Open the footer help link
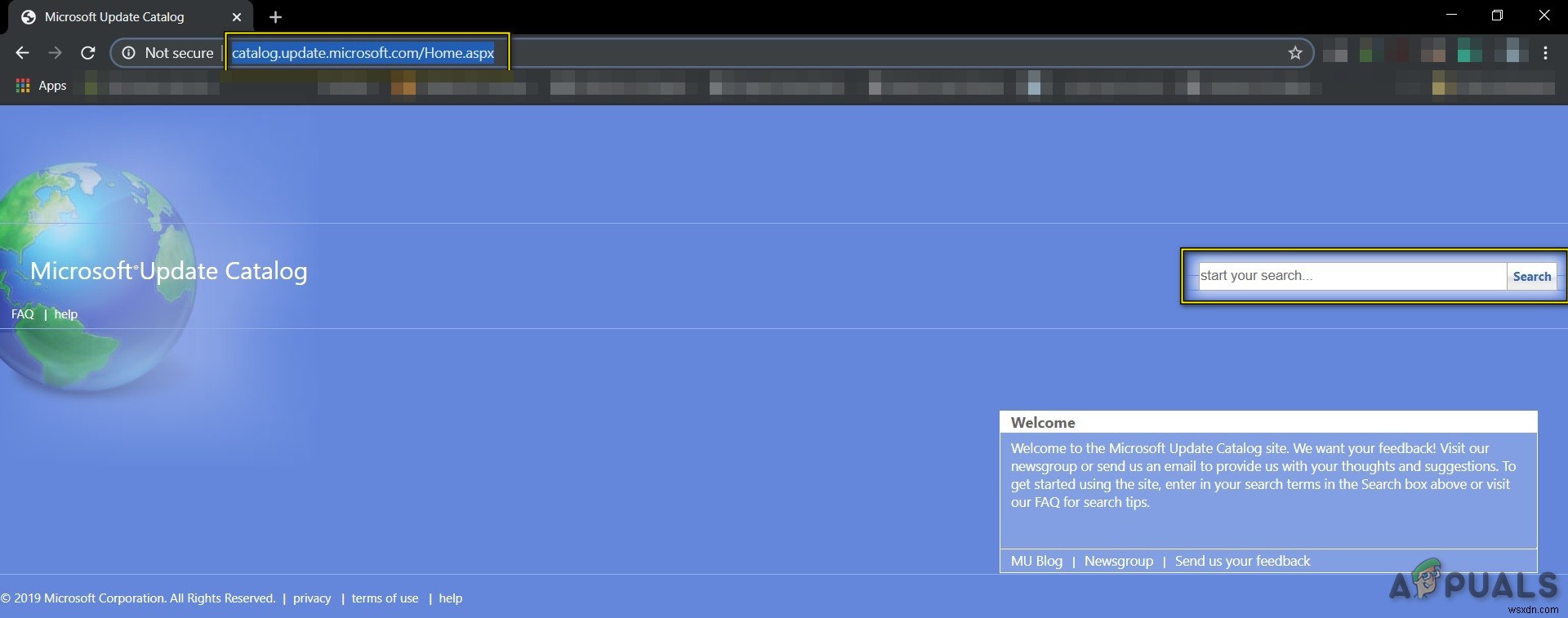 coord(451,598)
